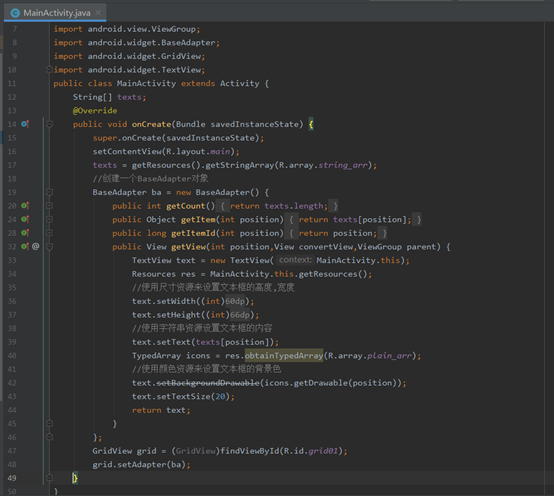The height and width of the screenshot is (496, 554).
Task: Click the Java class icon on MainActivity.java tab
Action: [15, 13]
